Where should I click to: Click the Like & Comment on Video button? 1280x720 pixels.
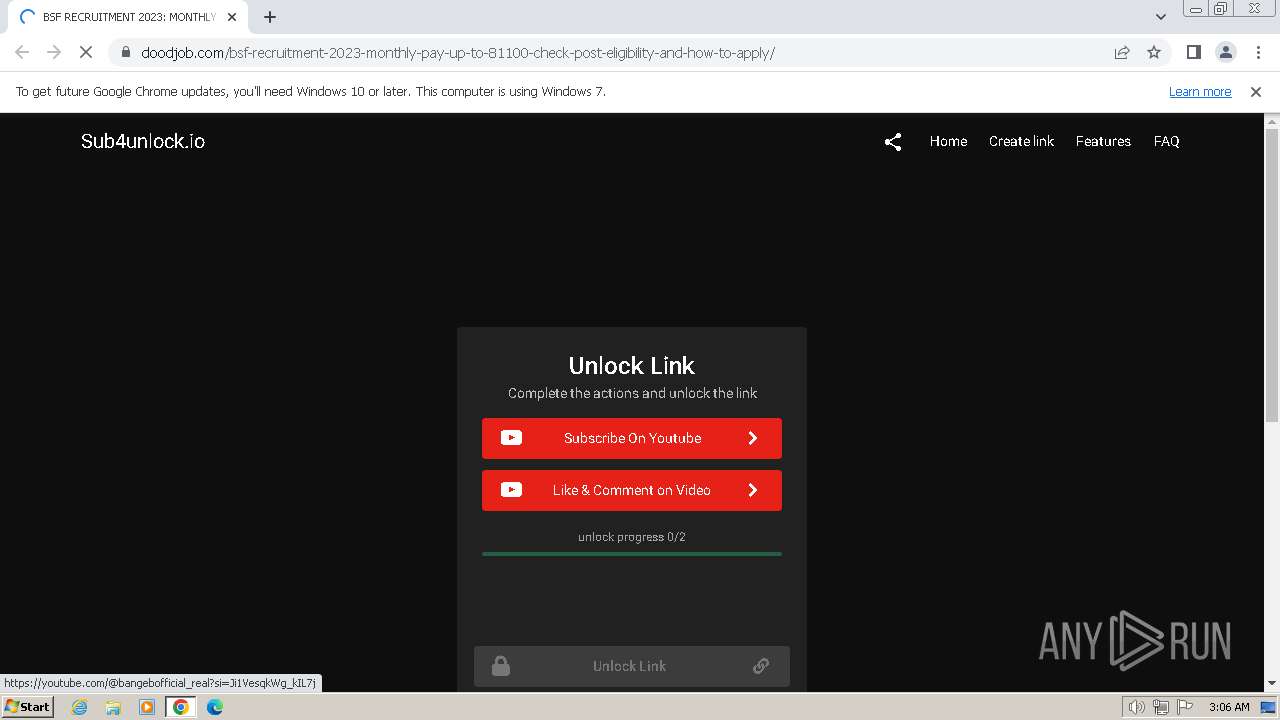pyautogui.click(x=632, y=490)
